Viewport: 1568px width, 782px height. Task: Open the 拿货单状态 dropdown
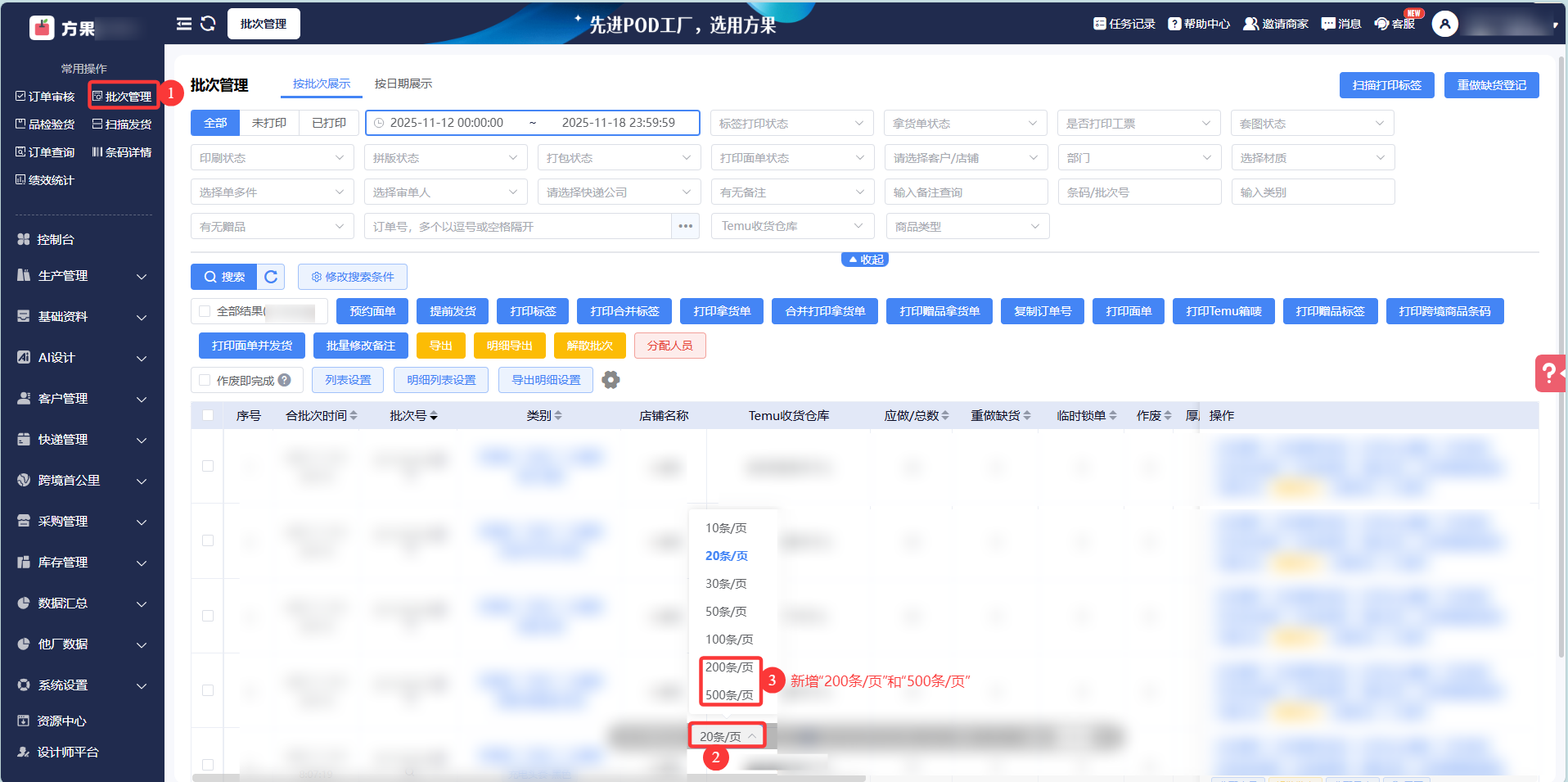(966, 123)
